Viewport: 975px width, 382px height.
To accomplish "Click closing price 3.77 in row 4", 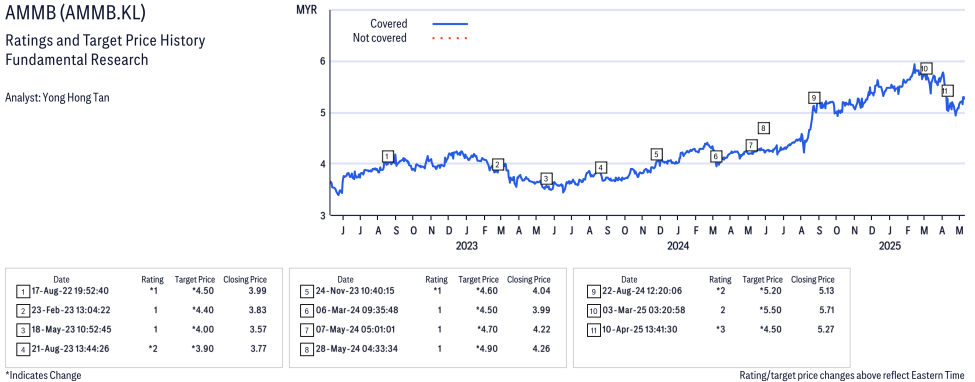I will pos(258,348).
